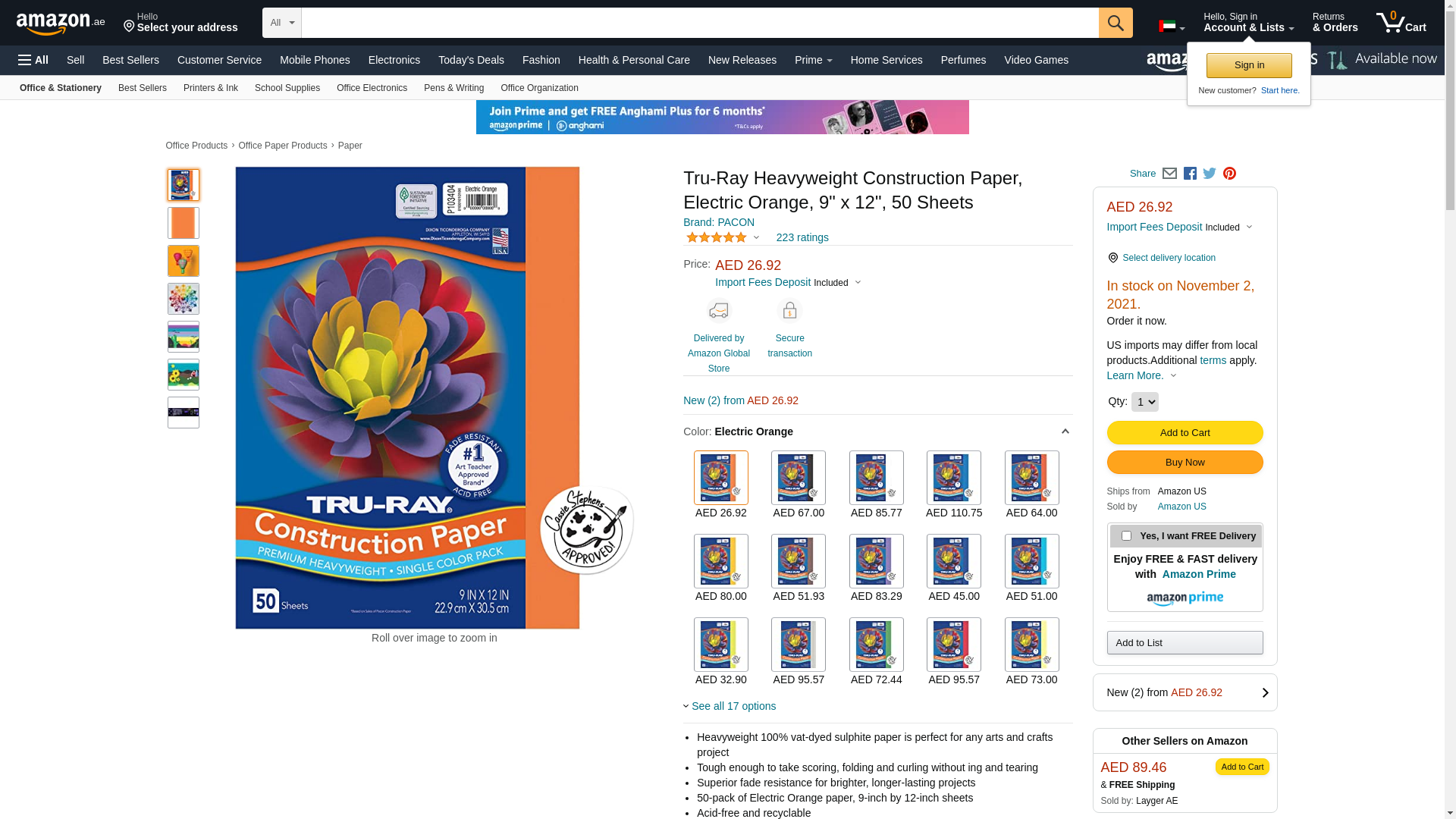Collapse the Color options section arrow
Screen dimensions: 1456x819
(1065, 431)
